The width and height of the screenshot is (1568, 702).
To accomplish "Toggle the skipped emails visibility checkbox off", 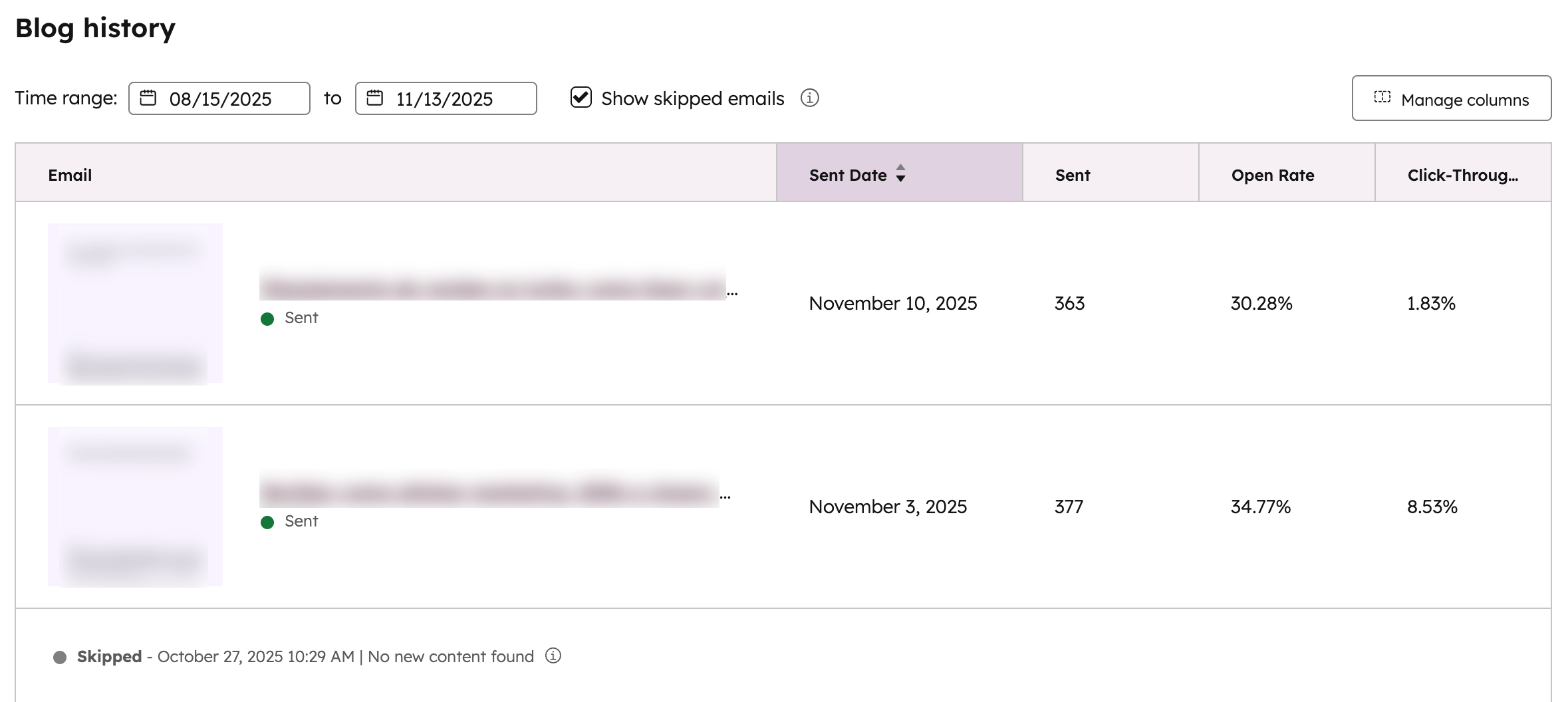I will click(580, 98).
